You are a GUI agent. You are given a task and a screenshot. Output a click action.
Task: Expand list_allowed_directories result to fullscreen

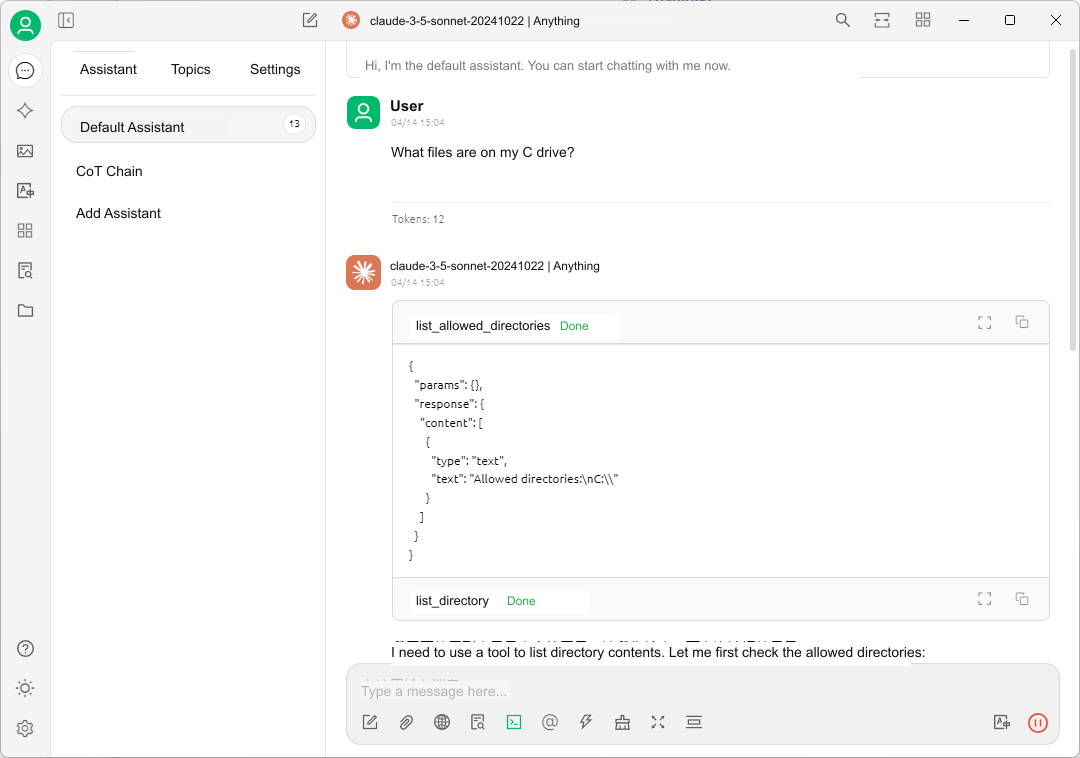tap(985, 322)
